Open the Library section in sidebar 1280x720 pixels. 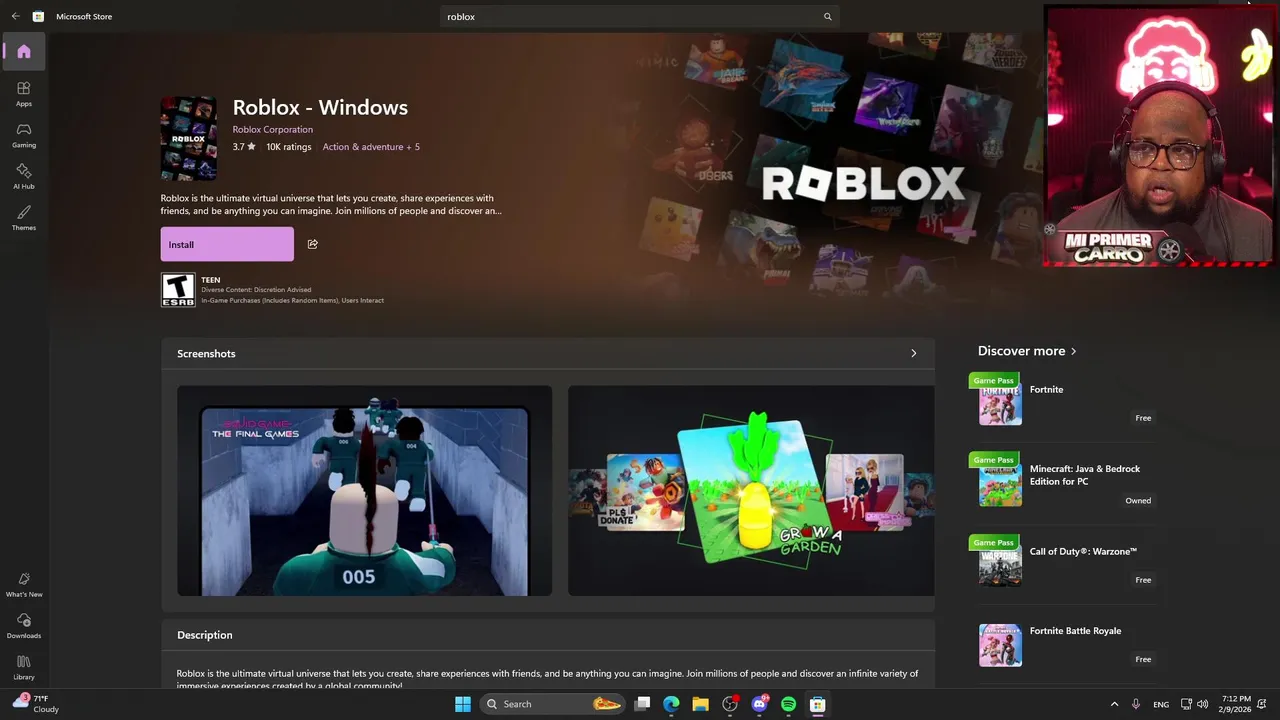pos(24,668)
